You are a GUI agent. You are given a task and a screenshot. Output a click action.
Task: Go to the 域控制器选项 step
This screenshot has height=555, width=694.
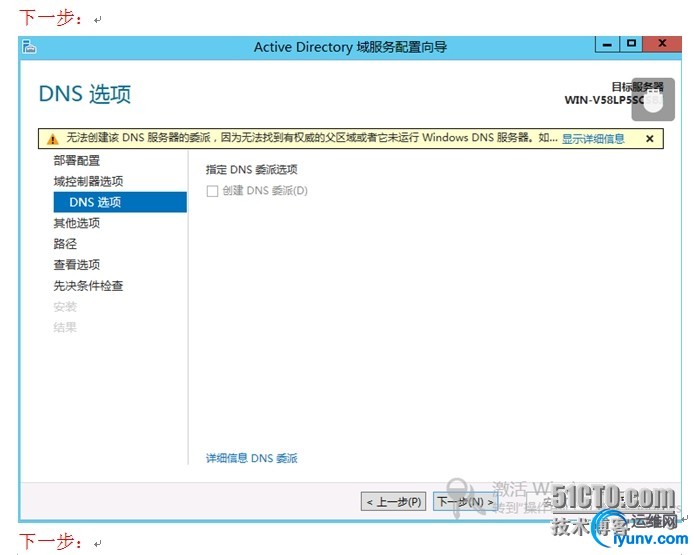click(x=88, y=181)
